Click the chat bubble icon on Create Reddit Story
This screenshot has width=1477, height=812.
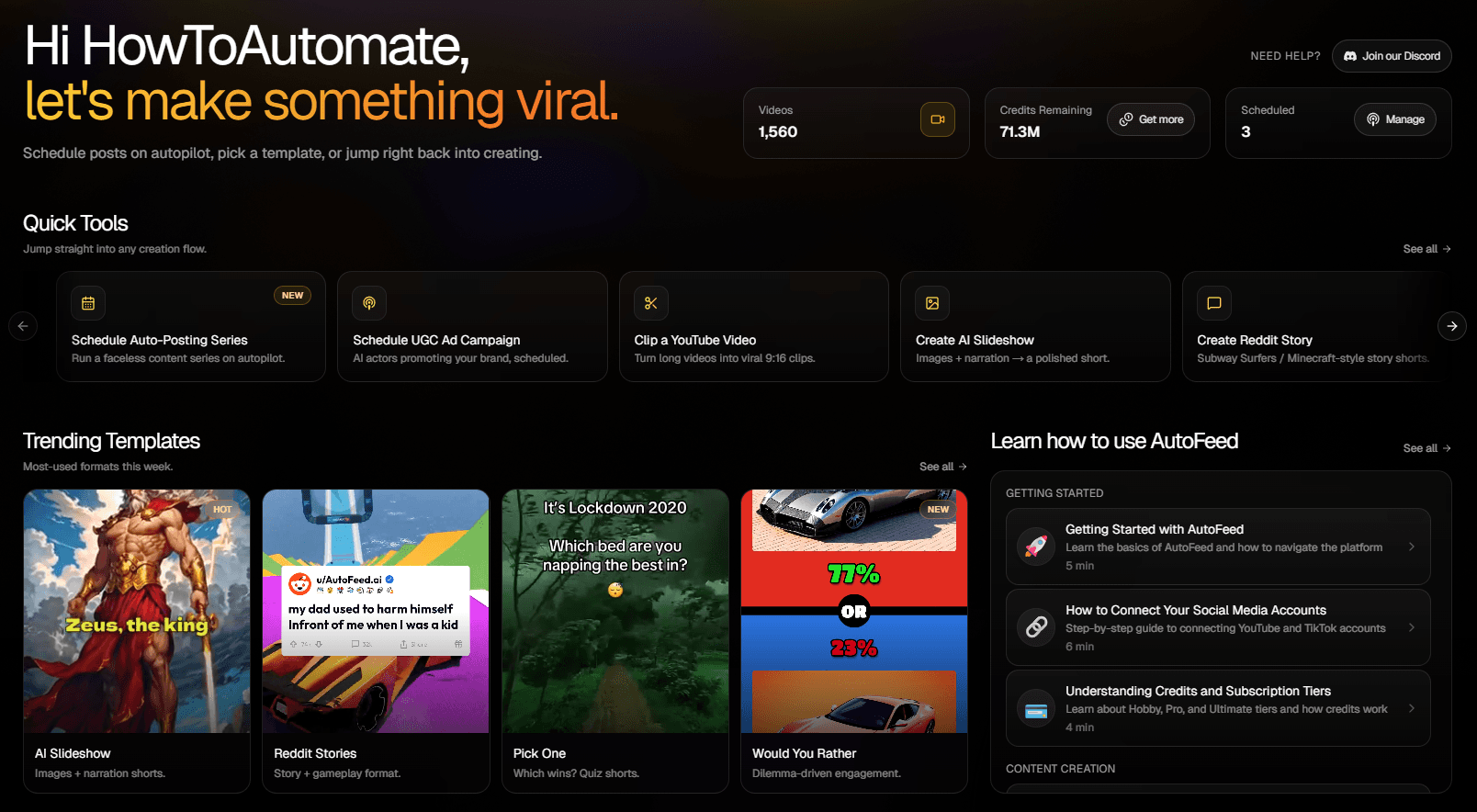pos(1213,303)
